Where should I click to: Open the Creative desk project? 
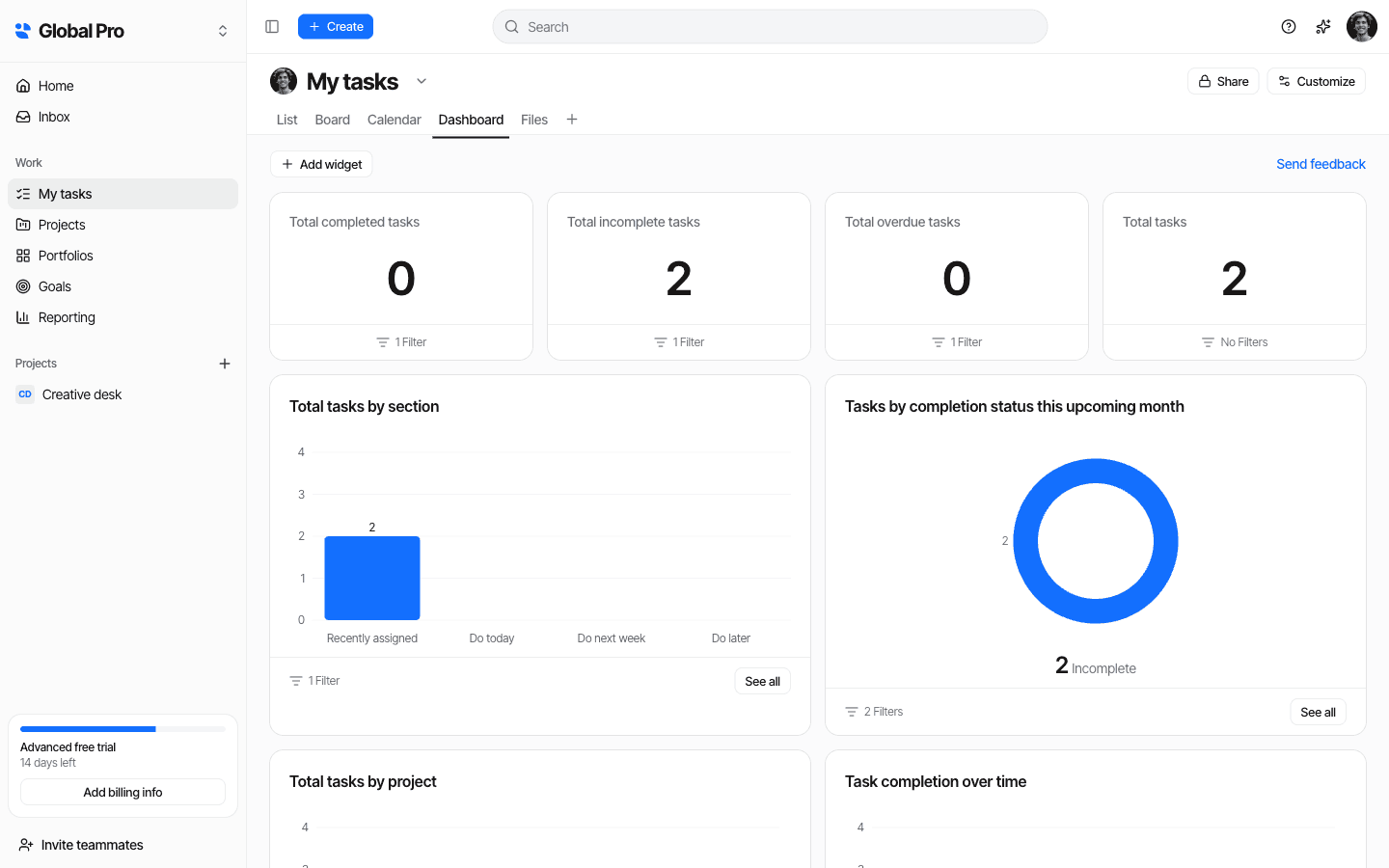click(123, 394)
